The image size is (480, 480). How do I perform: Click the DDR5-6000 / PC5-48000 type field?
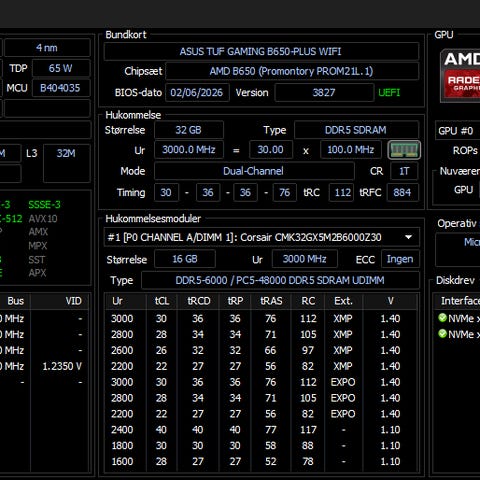[x=280, y=280]
